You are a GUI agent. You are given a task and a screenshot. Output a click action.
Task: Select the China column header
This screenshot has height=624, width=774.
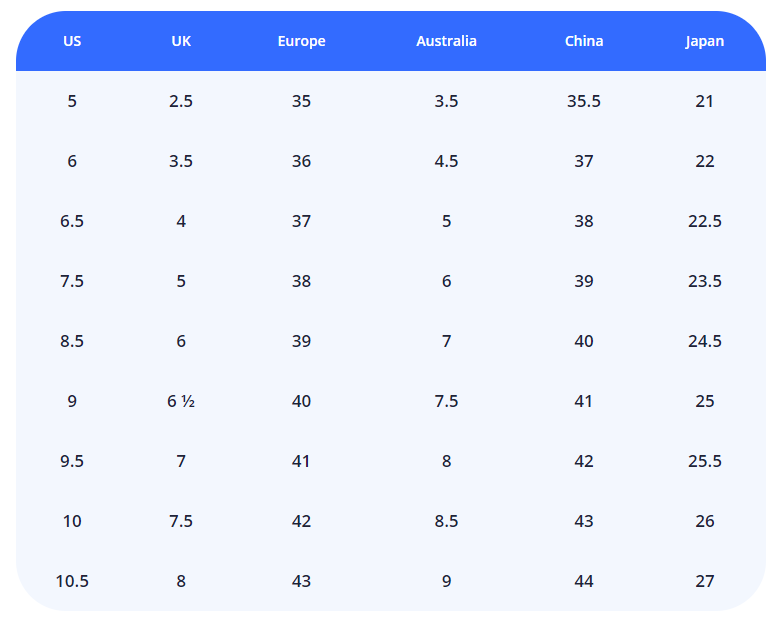(584, 41)
